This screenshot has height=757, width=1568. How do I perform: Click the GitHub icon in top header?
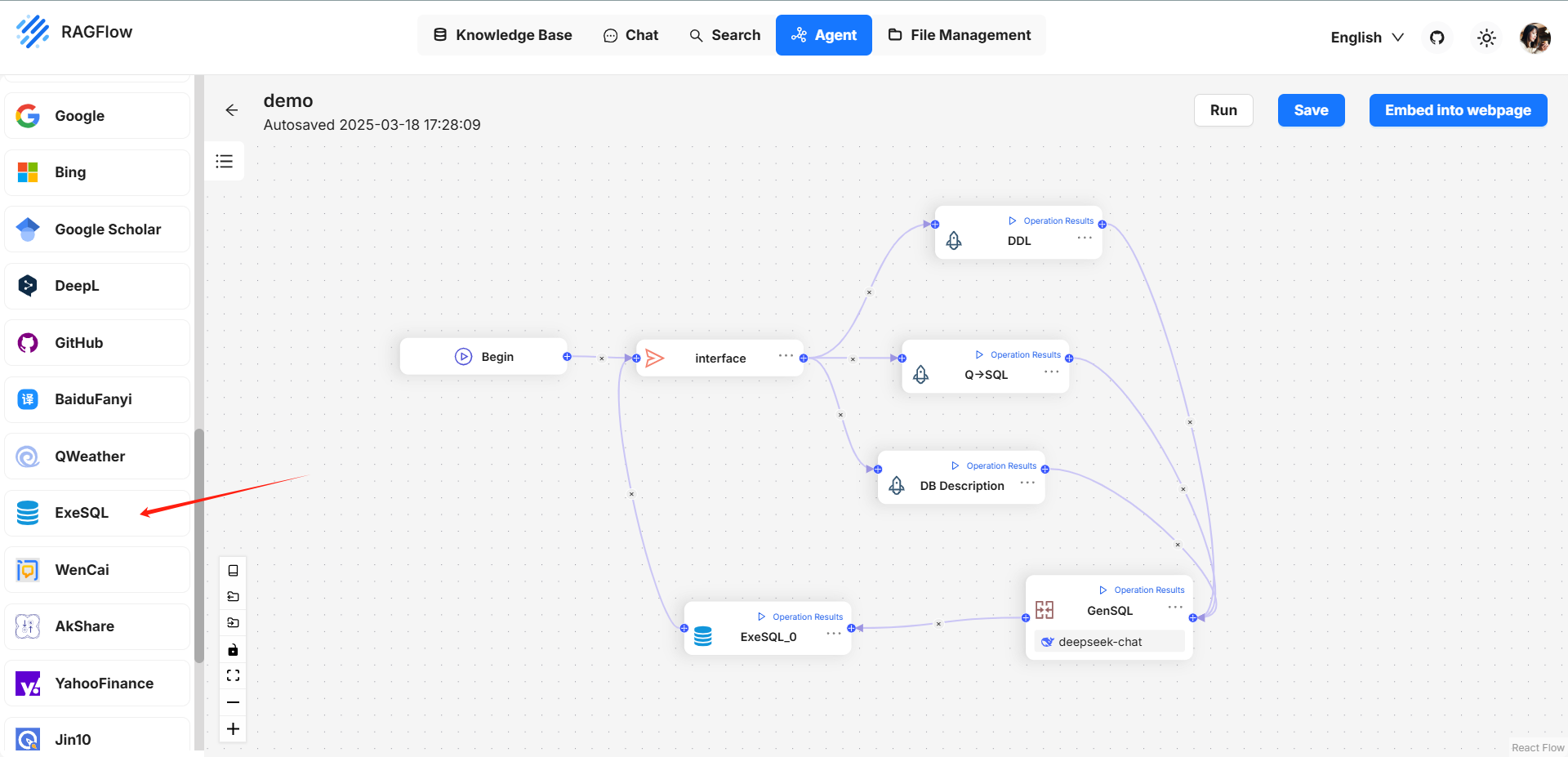click(x=1437, y=38)
